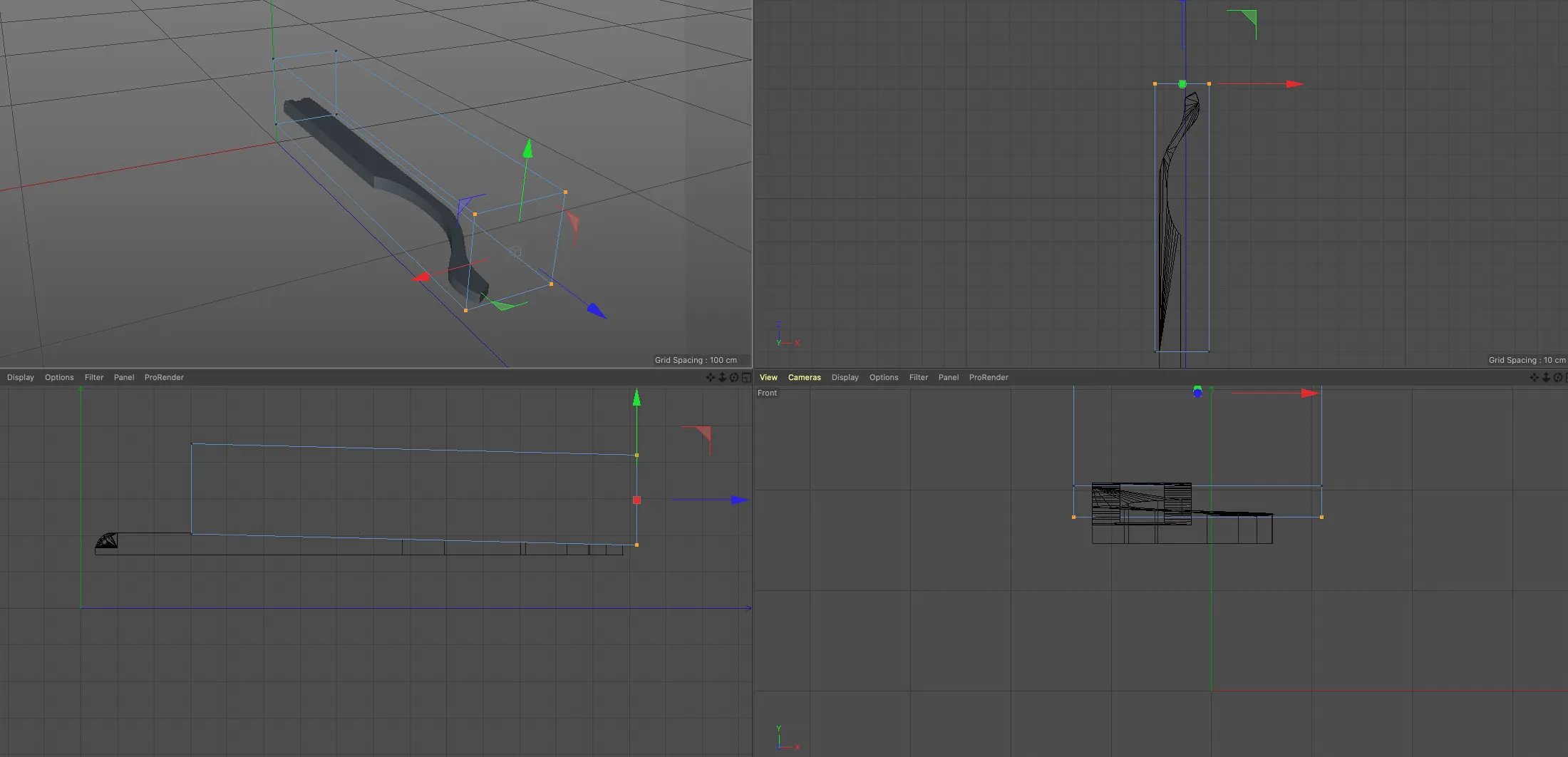Image resolution: width=1568 pixels, height=757 pixels.
Task: Open the Cameras menu in the Front viewport
Action: 804,378
